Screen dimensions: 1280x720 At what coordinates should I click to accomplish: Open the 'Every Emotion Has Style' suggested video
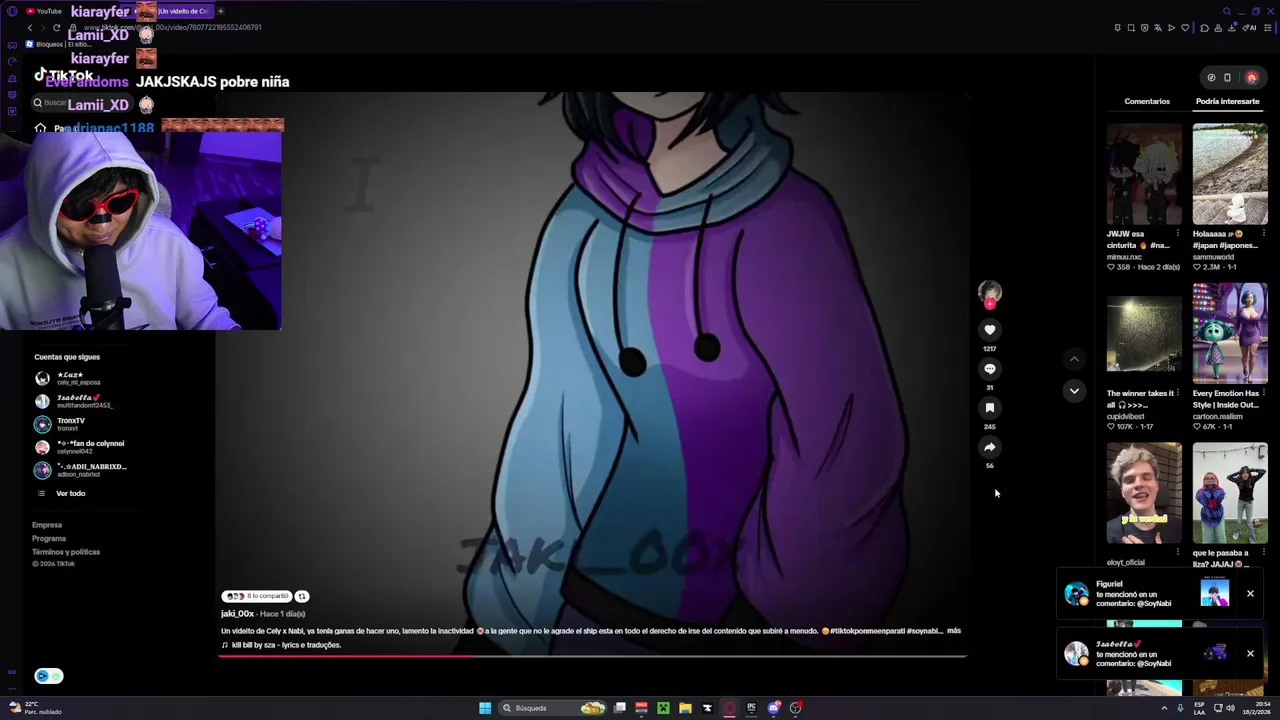tap(1230, 334)
